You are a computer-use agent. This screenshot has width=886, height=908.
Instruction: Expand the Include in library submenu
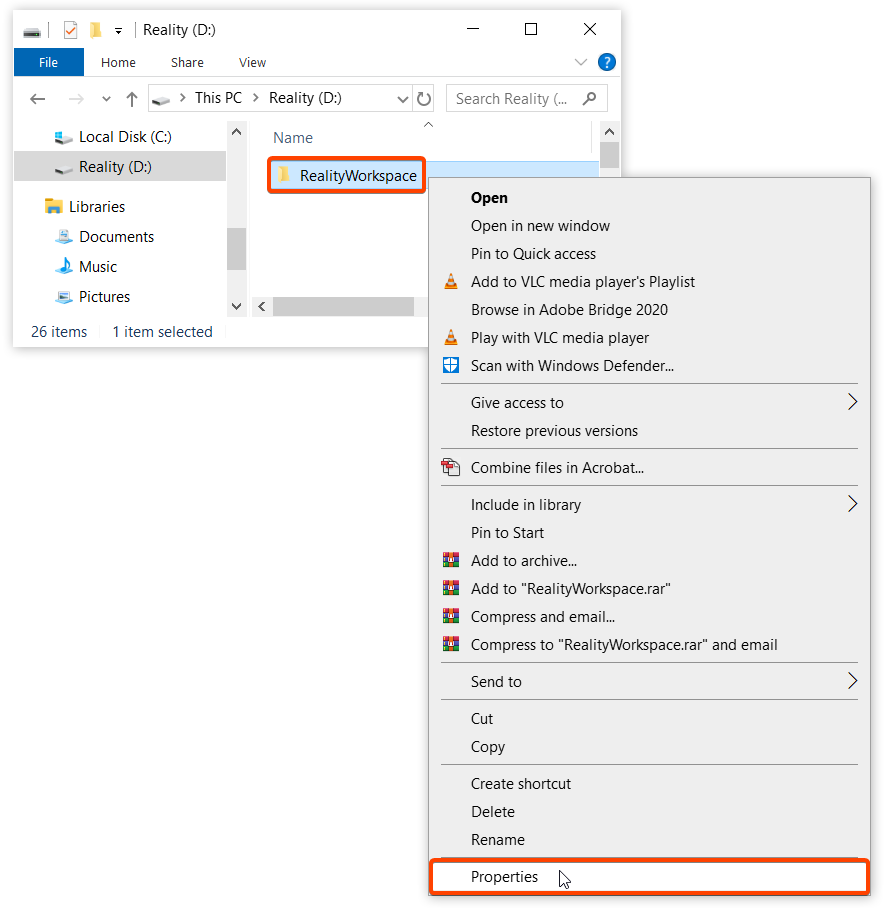pos(852,504)
